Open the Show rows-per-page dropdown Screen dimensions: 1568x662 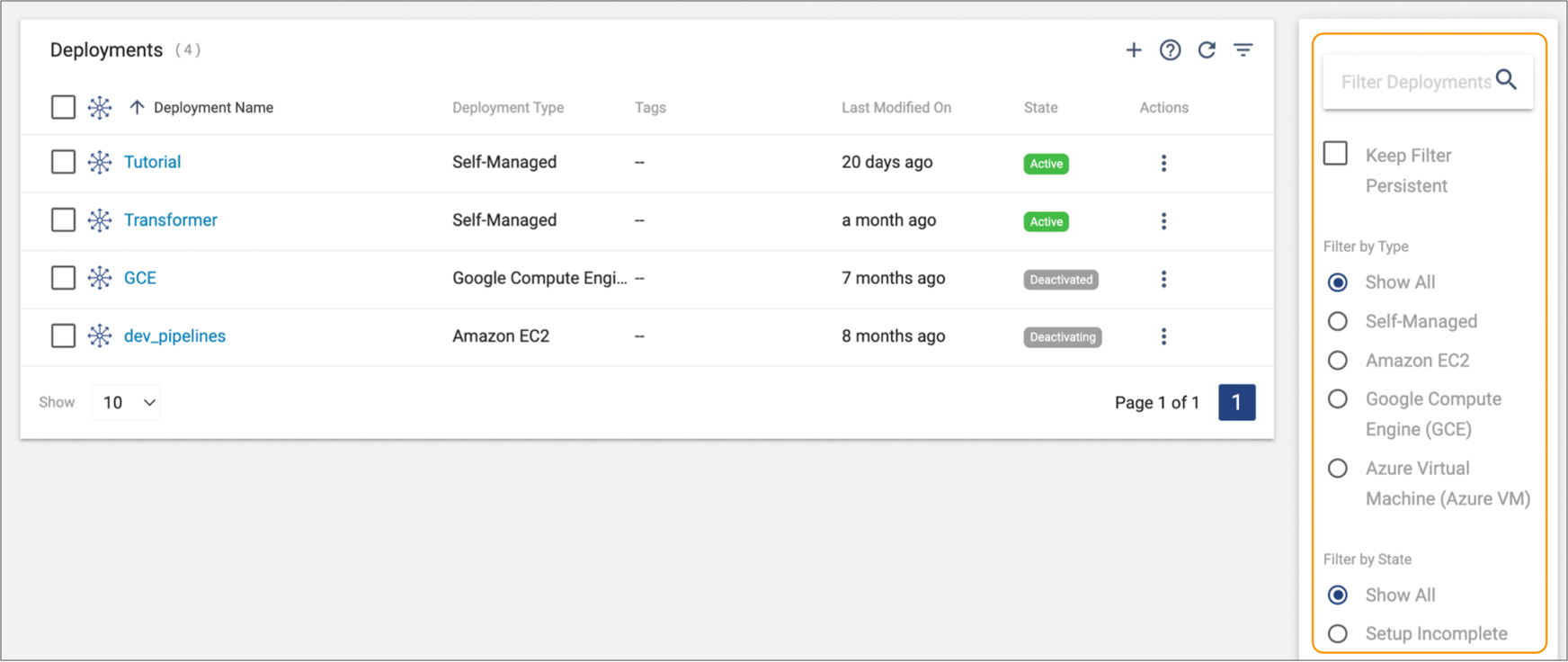coord(126,402)
